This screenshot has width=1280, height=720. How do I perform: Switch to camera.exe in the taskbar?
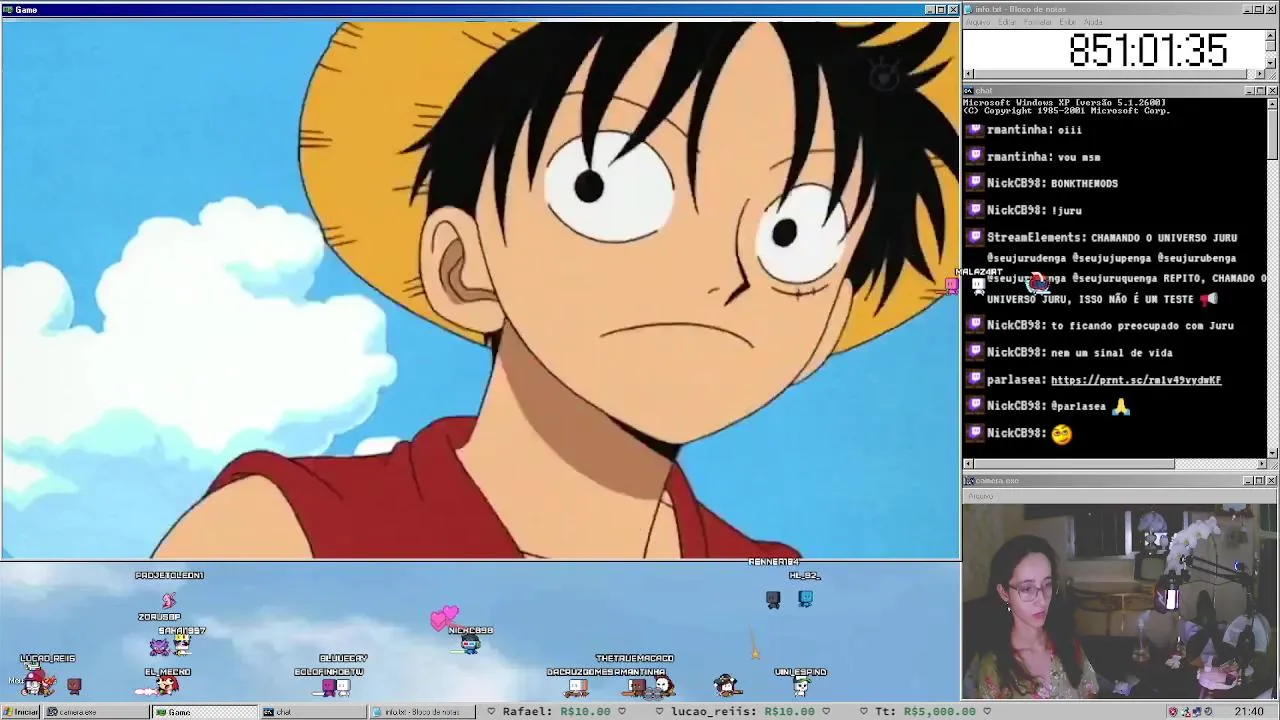(x=97, y=712)
